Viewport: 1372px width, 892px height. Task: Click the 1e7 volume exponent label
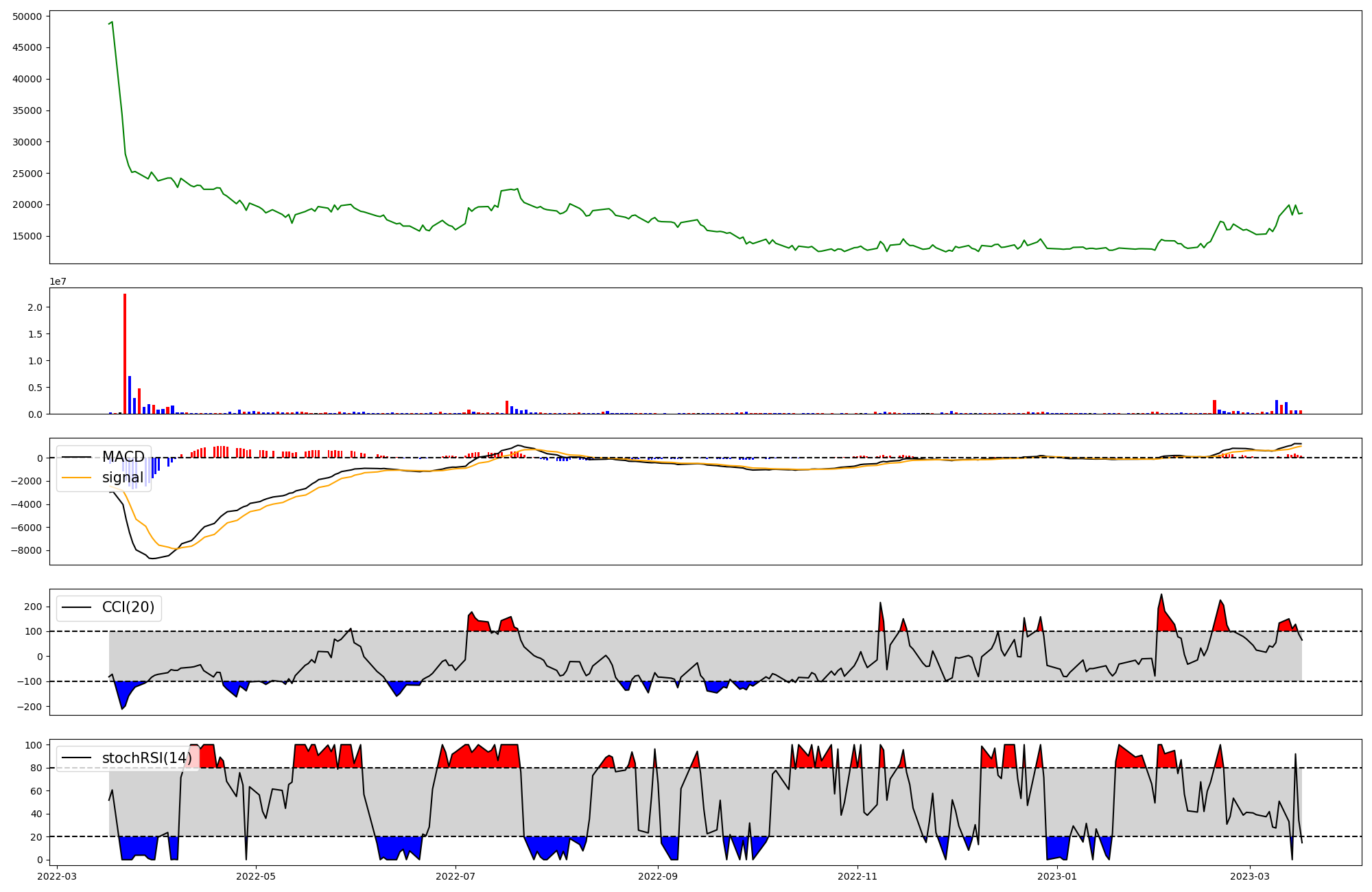coord(58,282)
